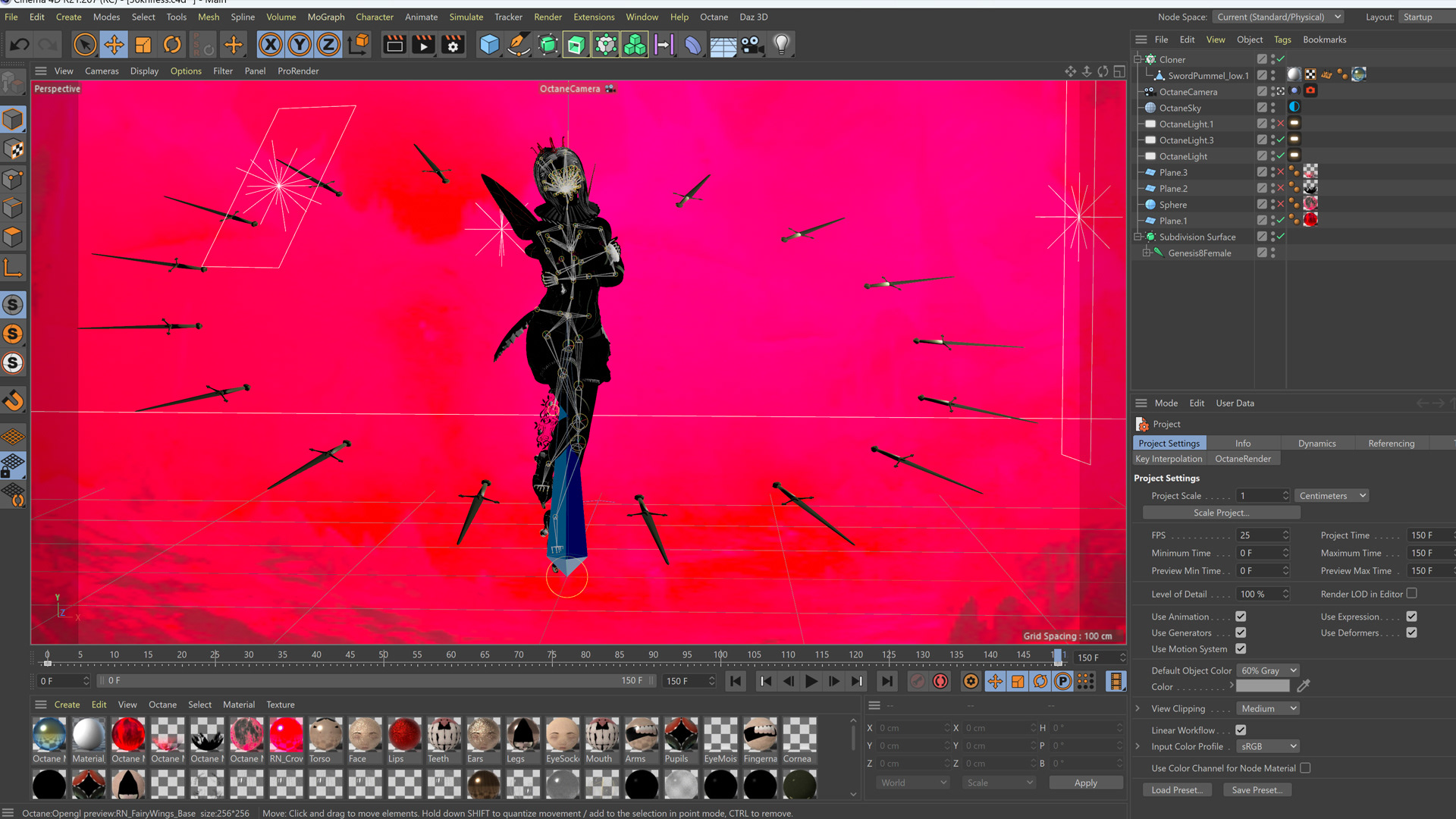
Task: Click the gray Color swatch in Project Settings
Action: (x=1262, y=687)
